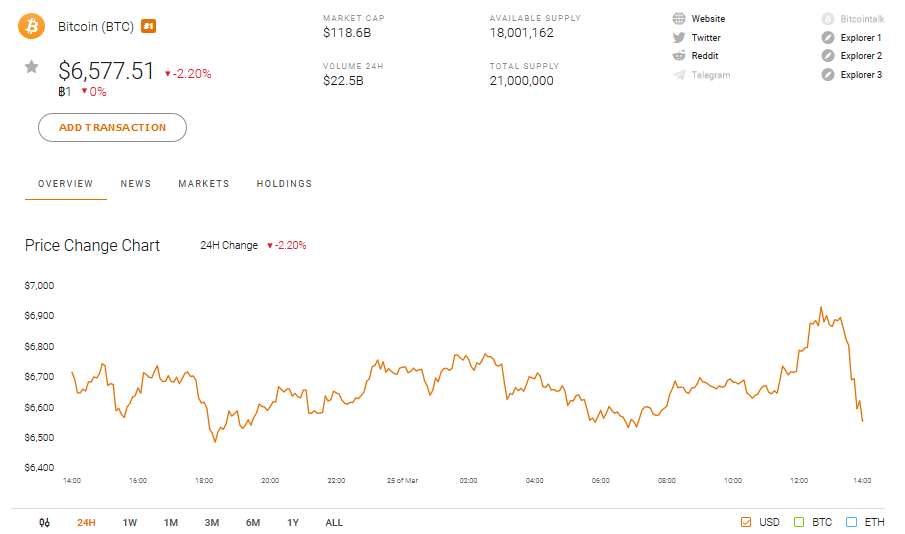
Task: Click the Explorer 2 compass icon
Action: click(828, 55)
